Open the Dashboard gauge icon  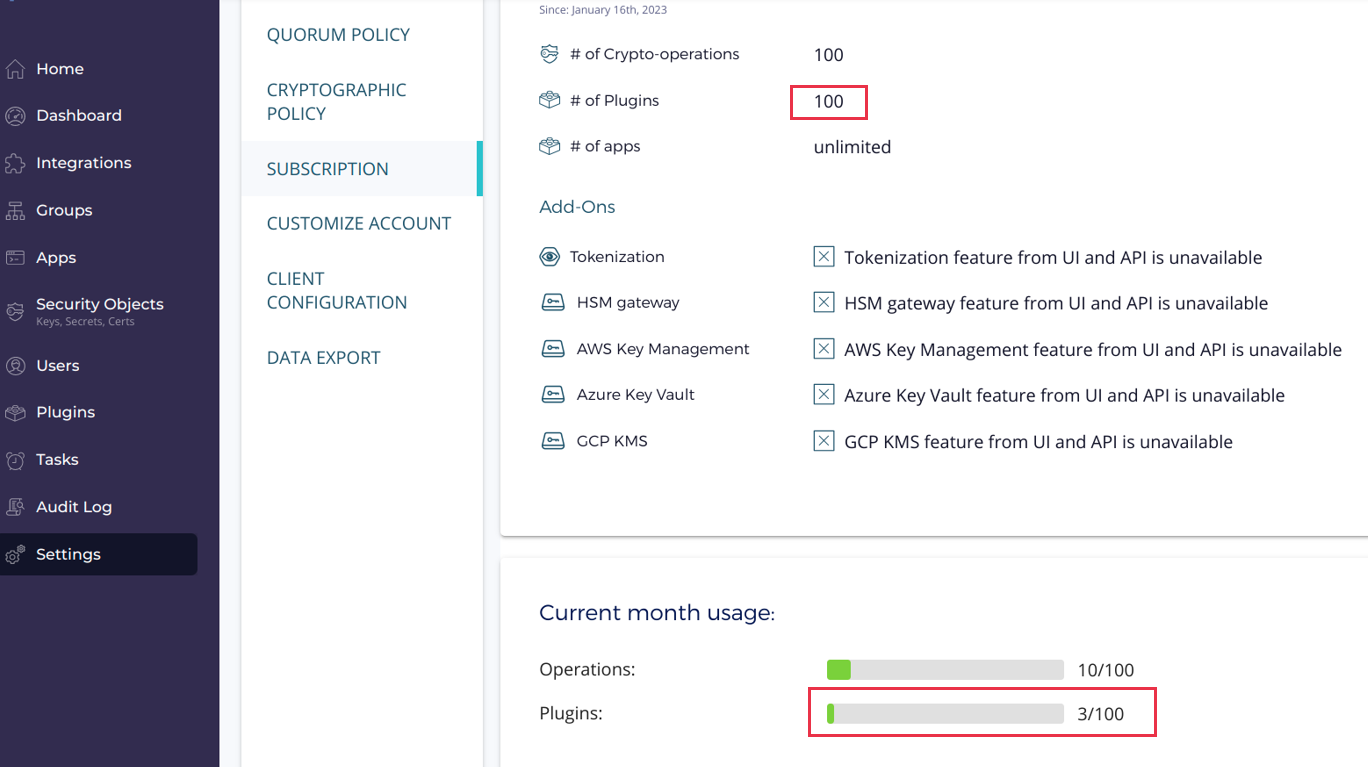pos(15,116)
